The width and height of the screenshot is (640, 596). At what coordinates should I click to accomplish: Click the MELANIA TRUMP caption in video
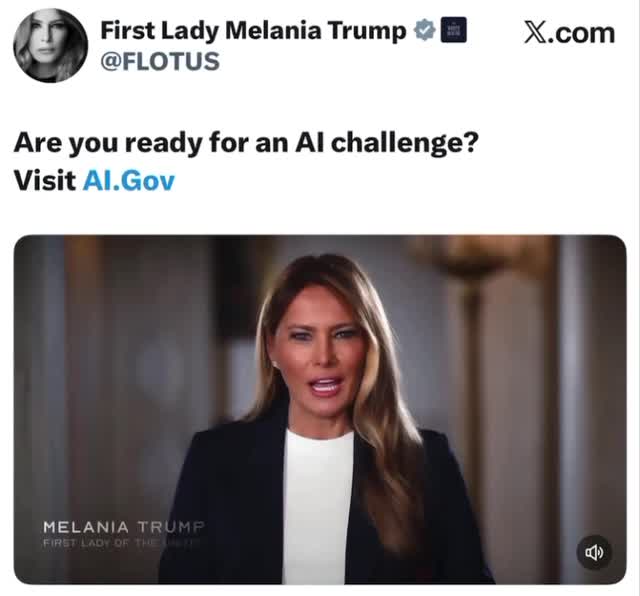[x=123, y=527]
